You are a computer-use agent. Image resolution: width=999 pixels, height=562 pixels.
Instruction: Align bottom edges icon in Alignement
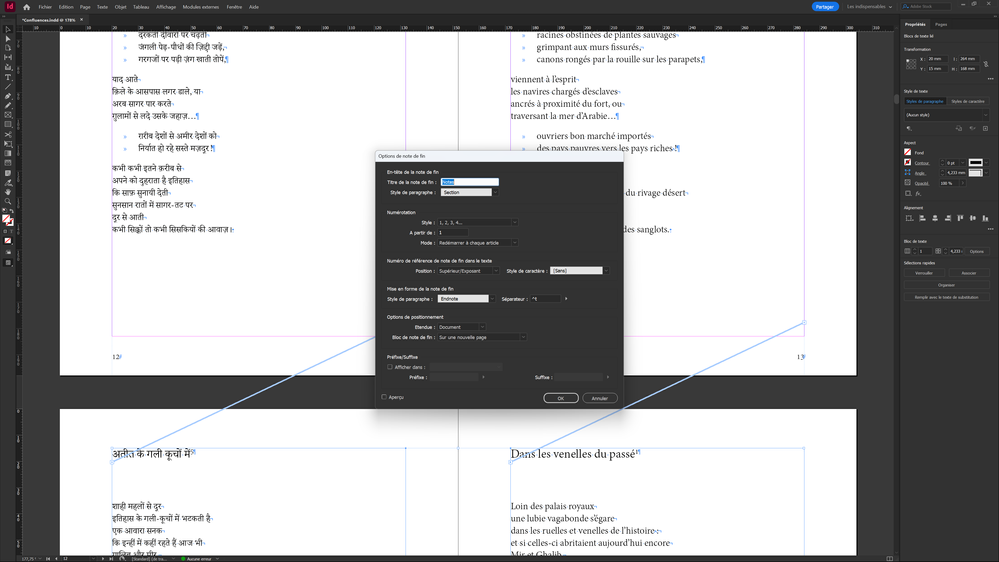click(986, 218)
